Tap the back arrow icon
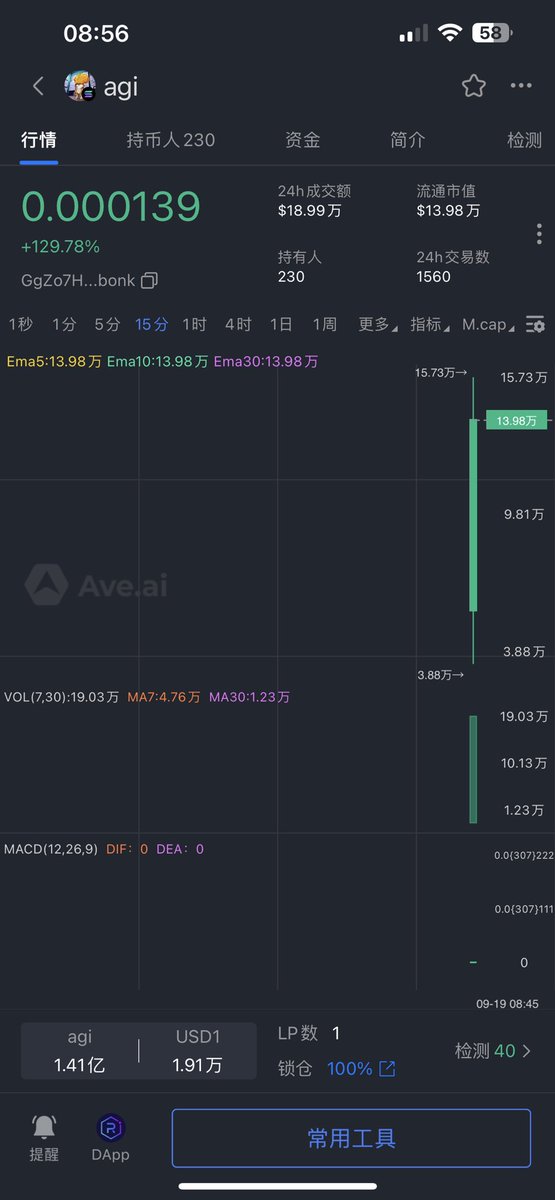 pos(38,86)
